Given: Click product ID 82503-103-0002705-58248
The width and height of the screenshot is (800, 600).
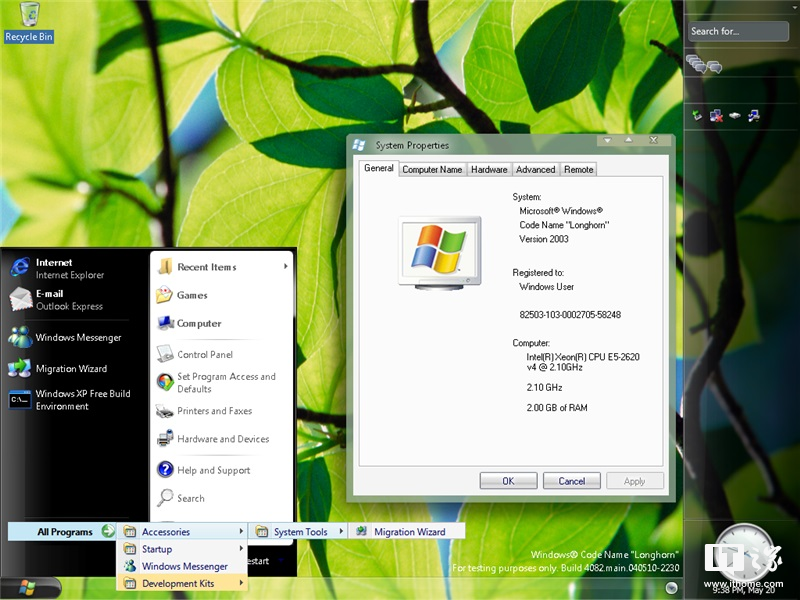Looking at the screenshot, I should tap(570, 315).
